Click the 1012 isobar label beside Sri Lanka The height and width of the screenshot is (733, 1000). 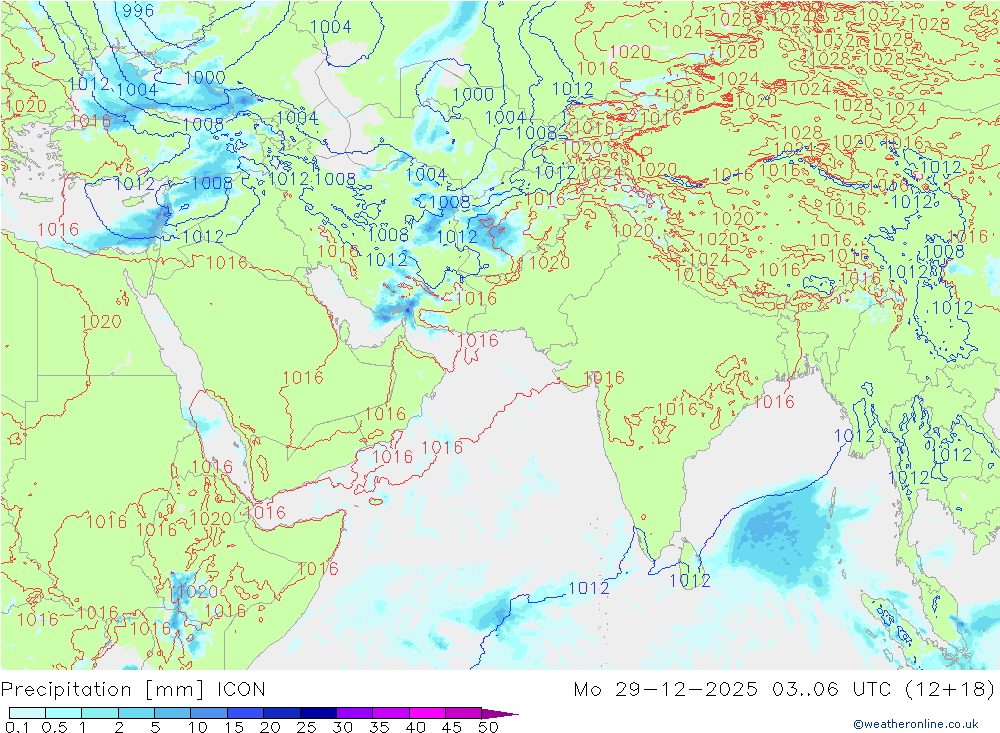point(690,580)
